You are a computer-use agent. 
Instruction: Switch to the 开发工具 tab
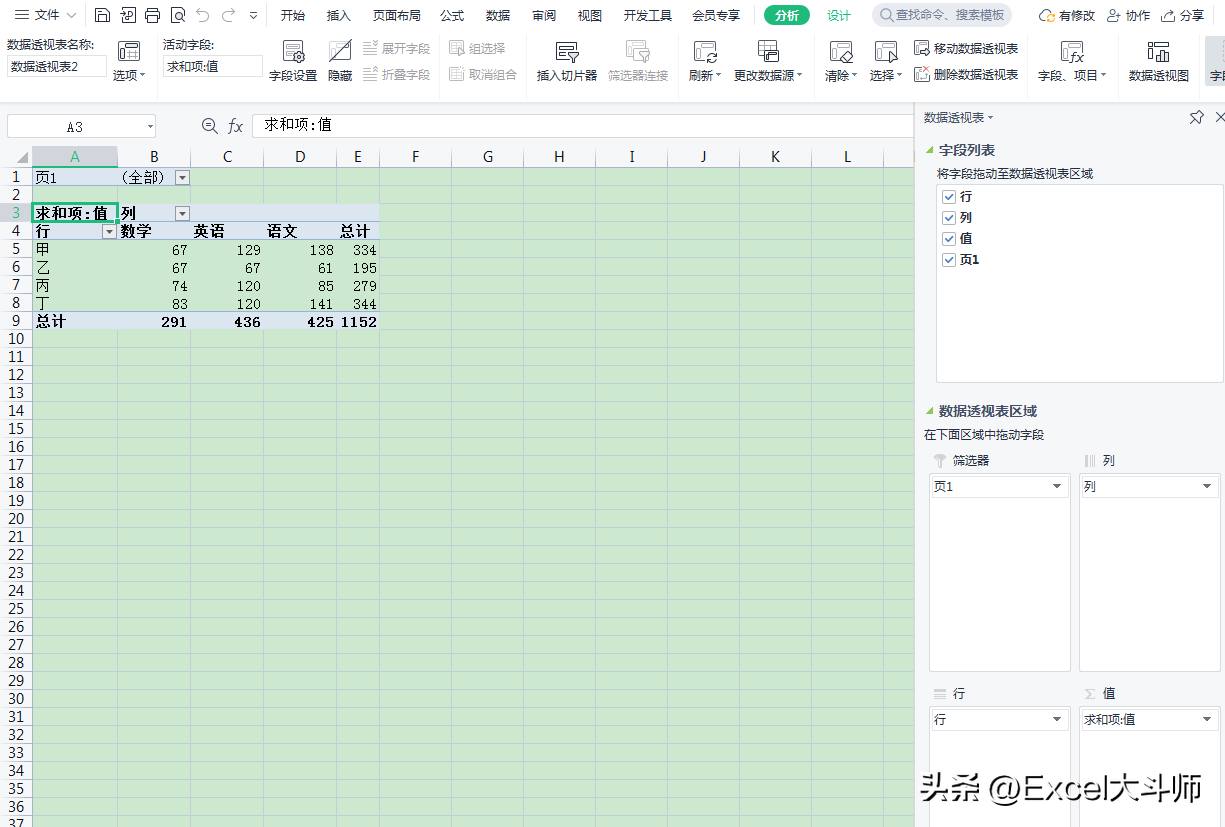[x=648, y=15]
